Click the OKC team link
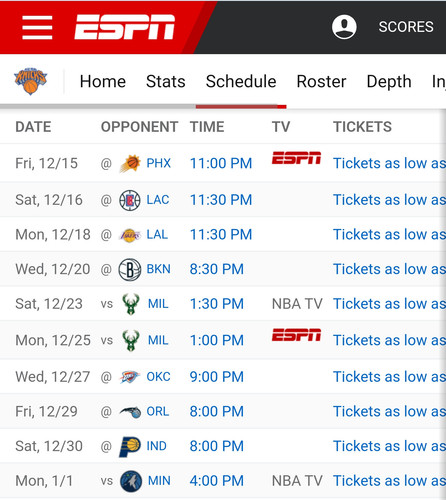The height and width of the screenshot is (500, 446). [x=158, y=377]
